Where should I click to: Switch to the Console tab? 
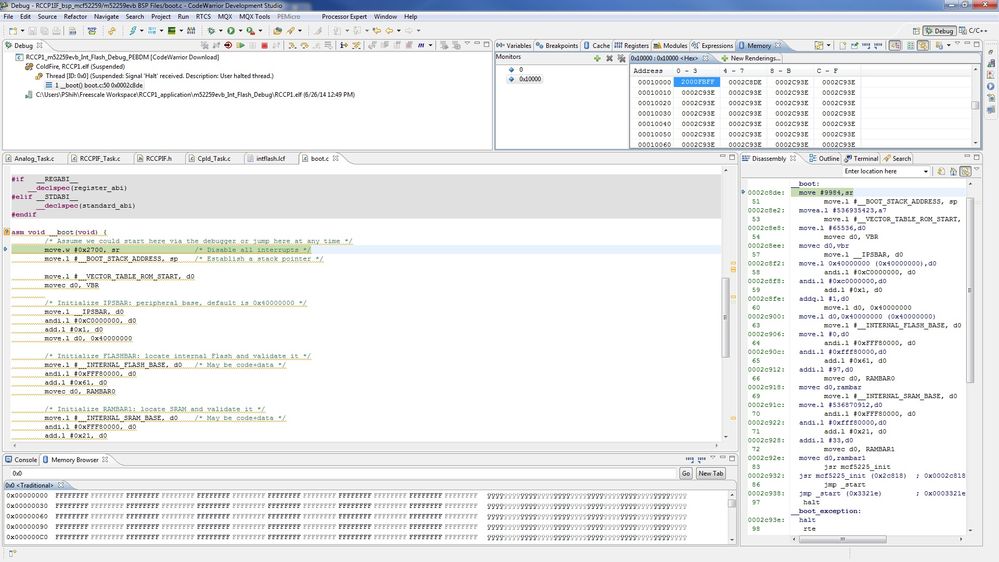coord(21,459)
